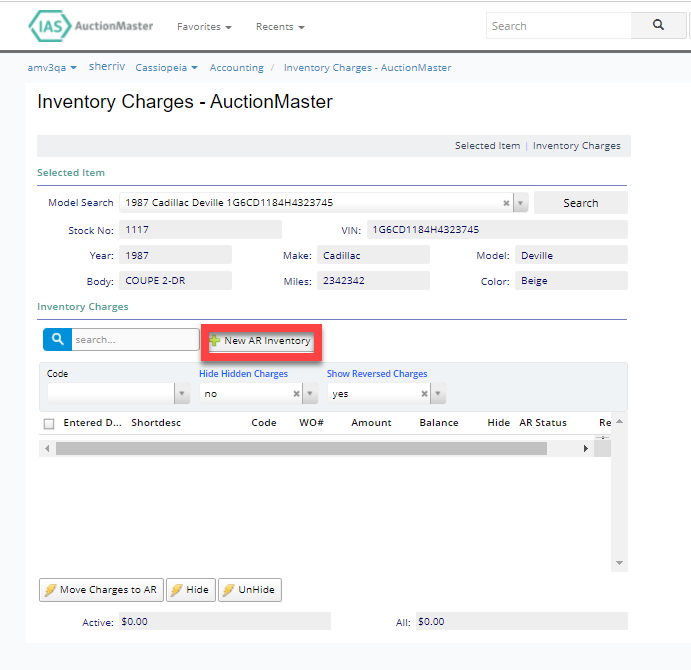Clear the Show Reversed Charges value
Viewport: 691px width, 670px height.
(x=424, y=394)
